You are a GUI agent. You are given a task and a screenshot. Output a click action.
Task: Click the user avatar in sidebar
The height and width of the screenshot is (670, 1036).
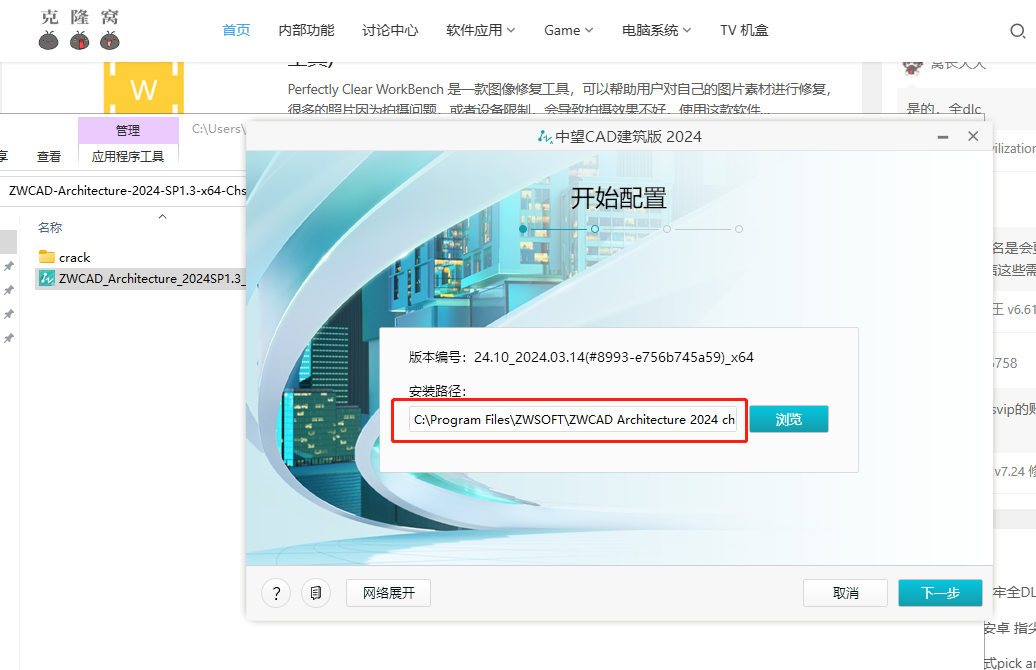(x=912, y=65)
